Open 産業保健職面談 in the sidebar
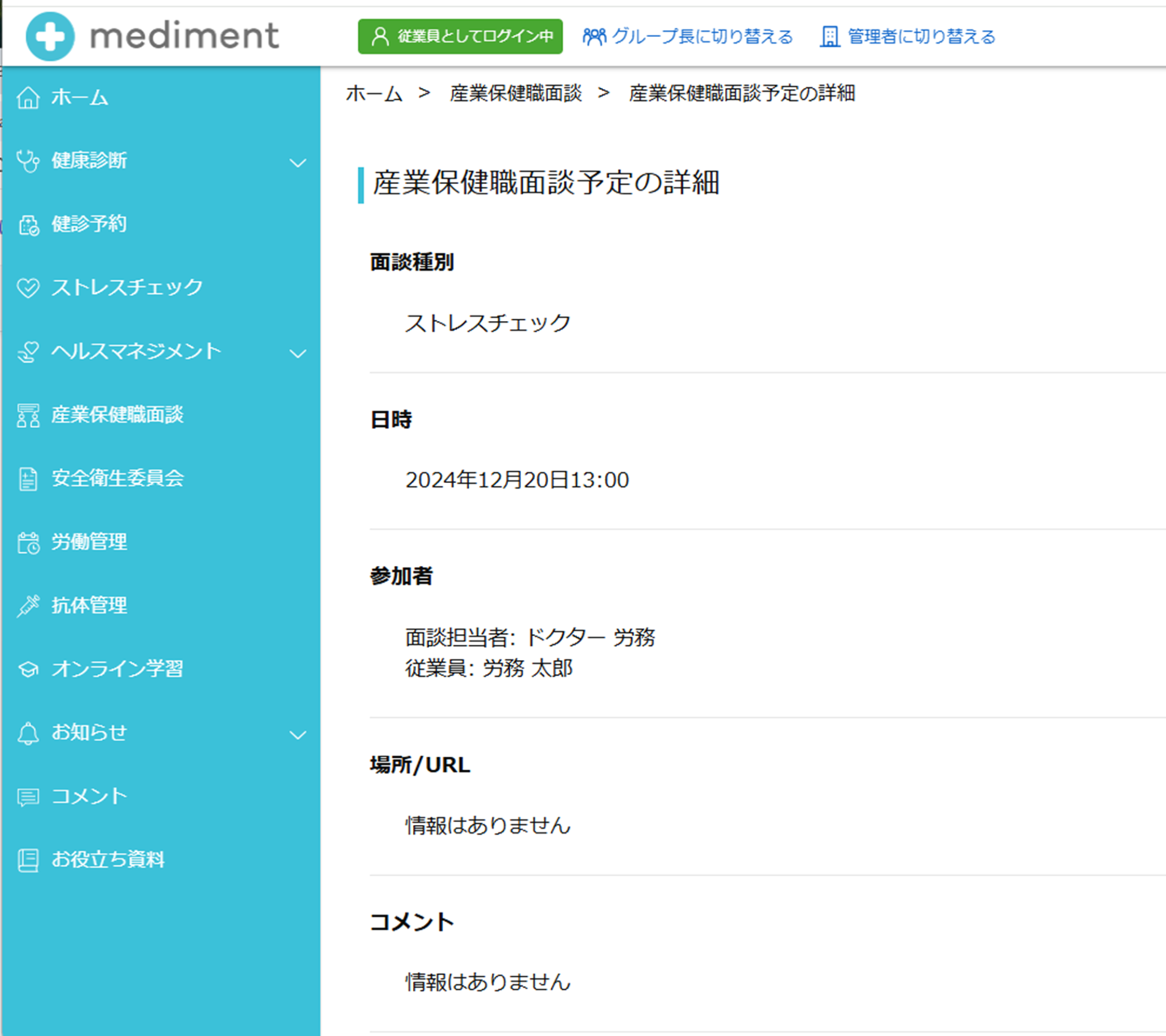The width and height of the screenshot is (1166, 1036). click(x=118, y=415)
